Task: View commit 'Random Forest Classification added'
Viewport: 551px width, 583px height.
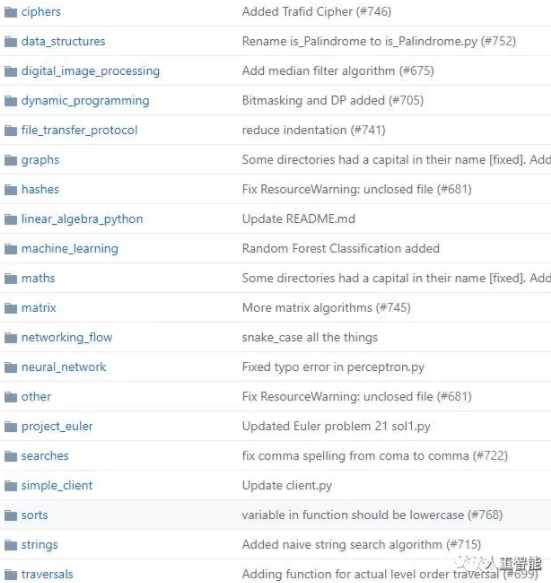Action: tap(341, 248)
